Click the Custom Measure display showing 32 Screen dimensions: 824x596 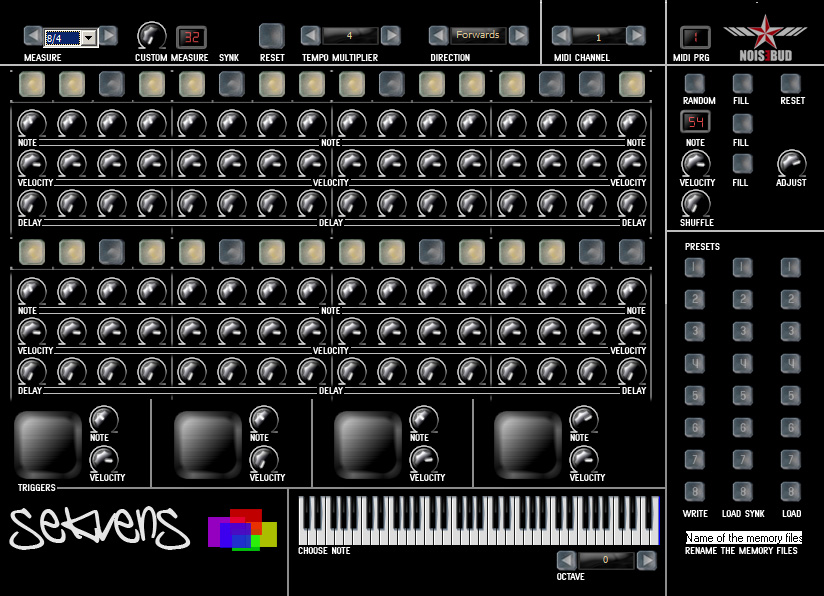point(191,37)
